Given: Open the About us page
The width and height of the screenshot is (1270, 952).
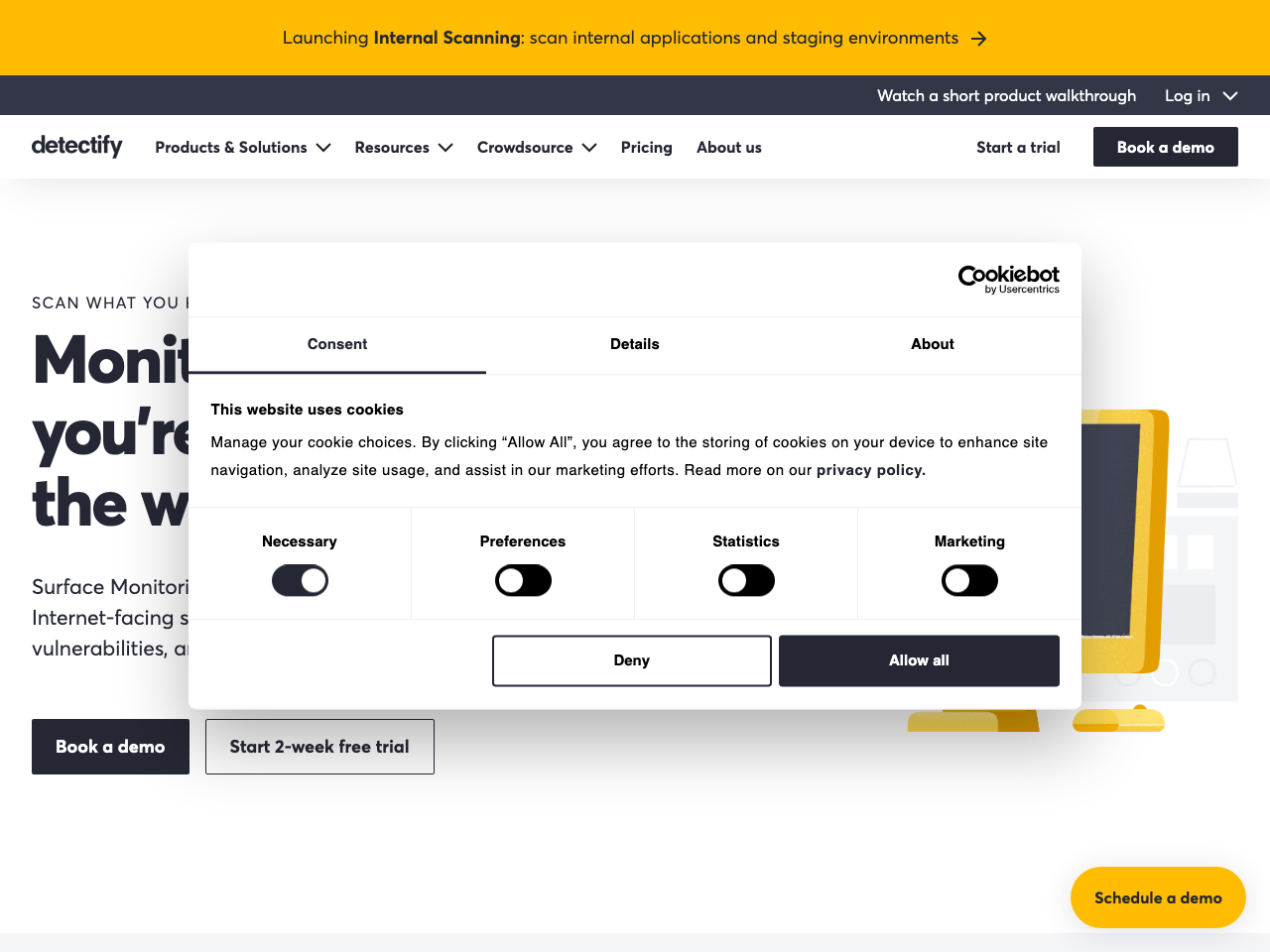Looking at the screenshot, I should [x=728, y=147].
